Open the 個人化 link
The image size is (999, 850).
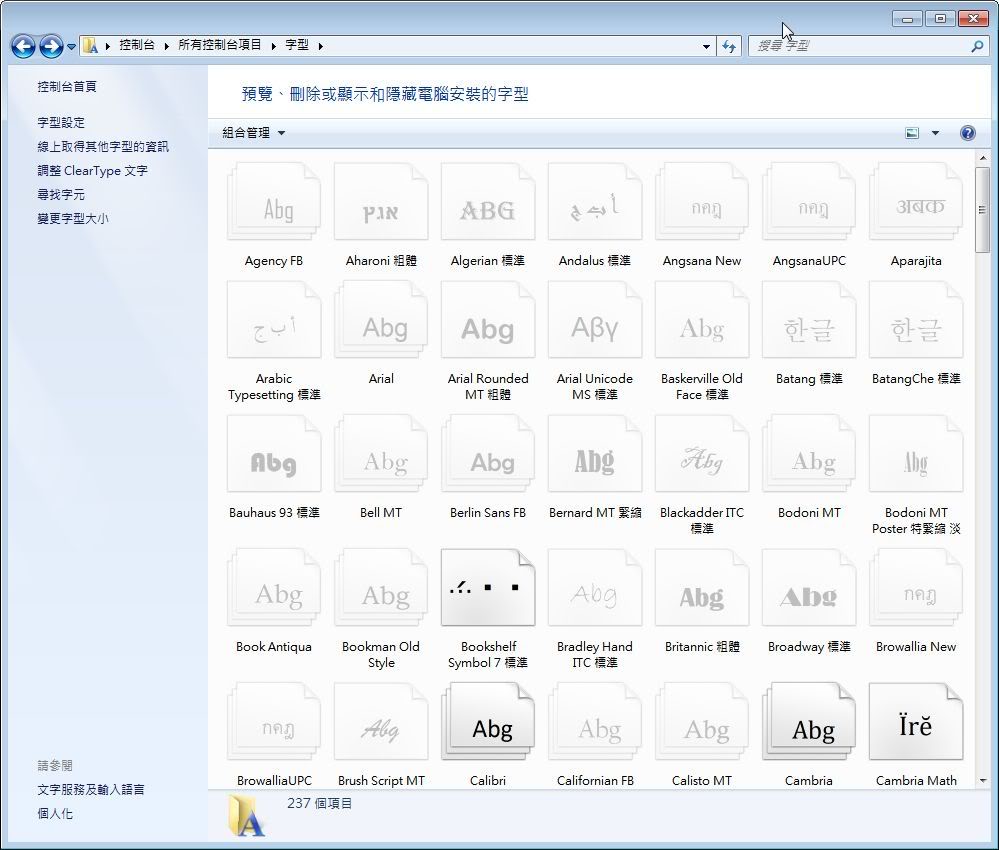[55, 814]
